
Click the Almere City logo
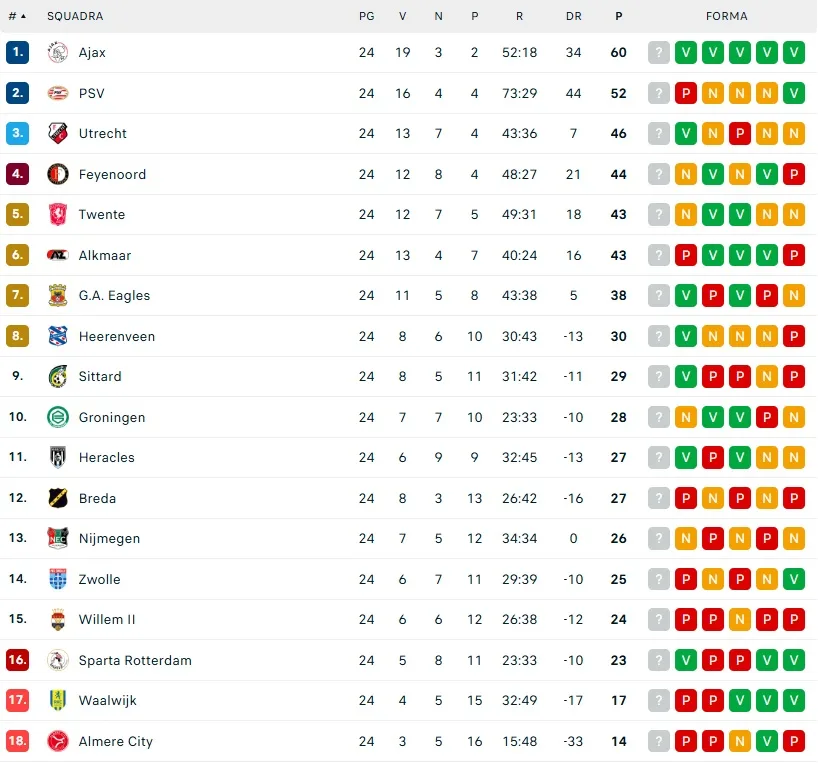click(x=57, y=741)
